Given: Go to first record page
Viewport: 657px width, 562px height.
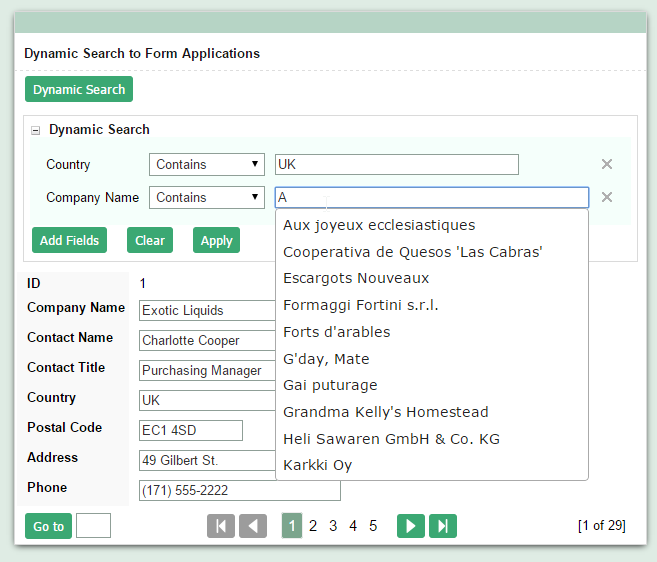Looking at the screenshot, I should click(221, 526).
